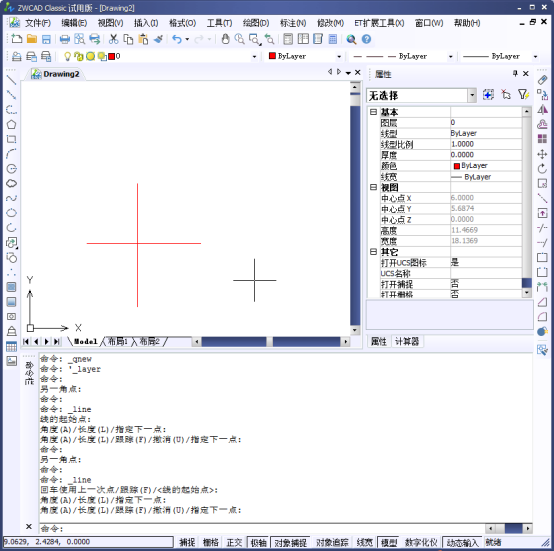Pick the Arc tool in draw toolbar

click(x=11, y=154)
